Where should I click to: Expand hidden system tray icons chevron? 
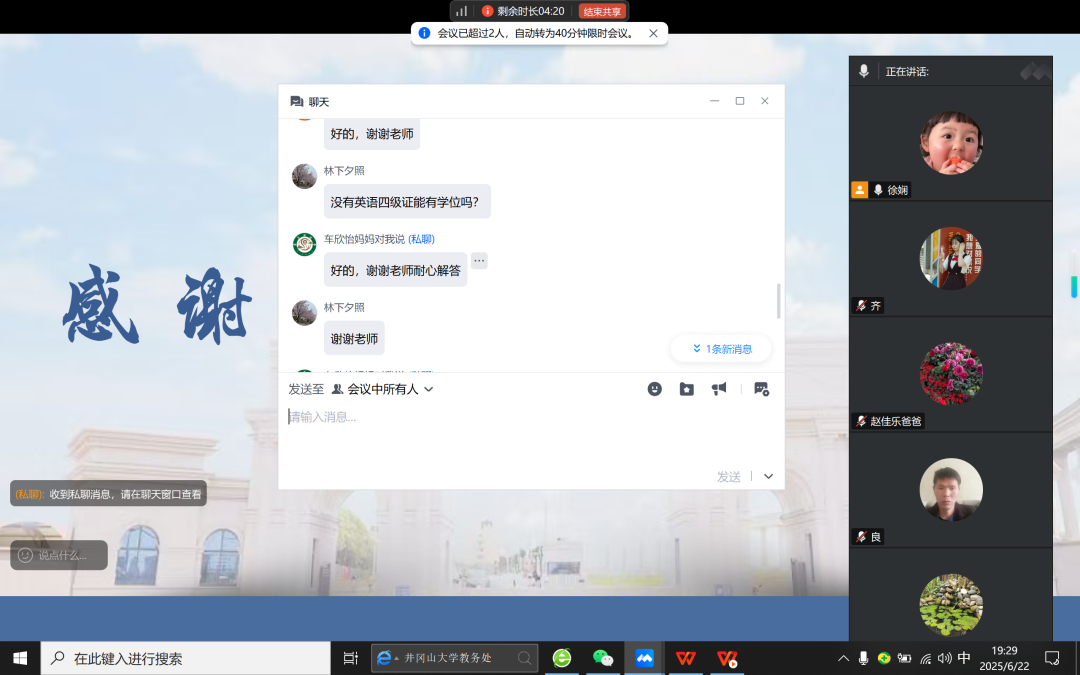[x=843, y=658]
